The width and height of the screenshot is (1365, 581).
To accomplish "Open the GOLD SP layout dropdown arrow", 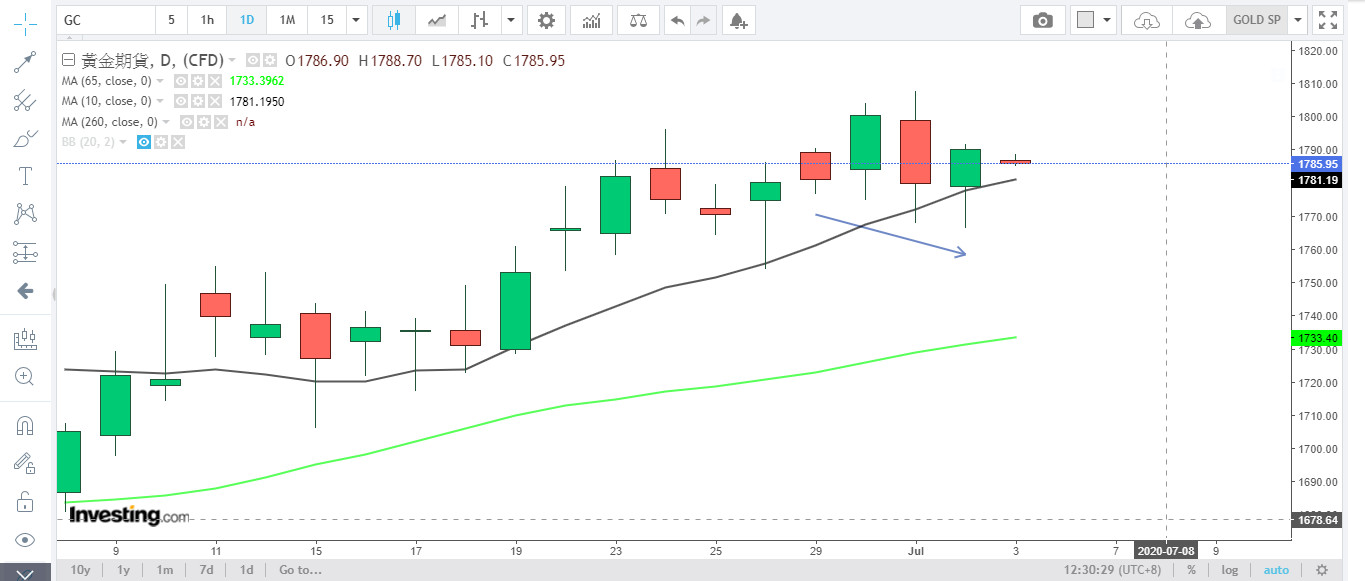I will [1297, 20].
